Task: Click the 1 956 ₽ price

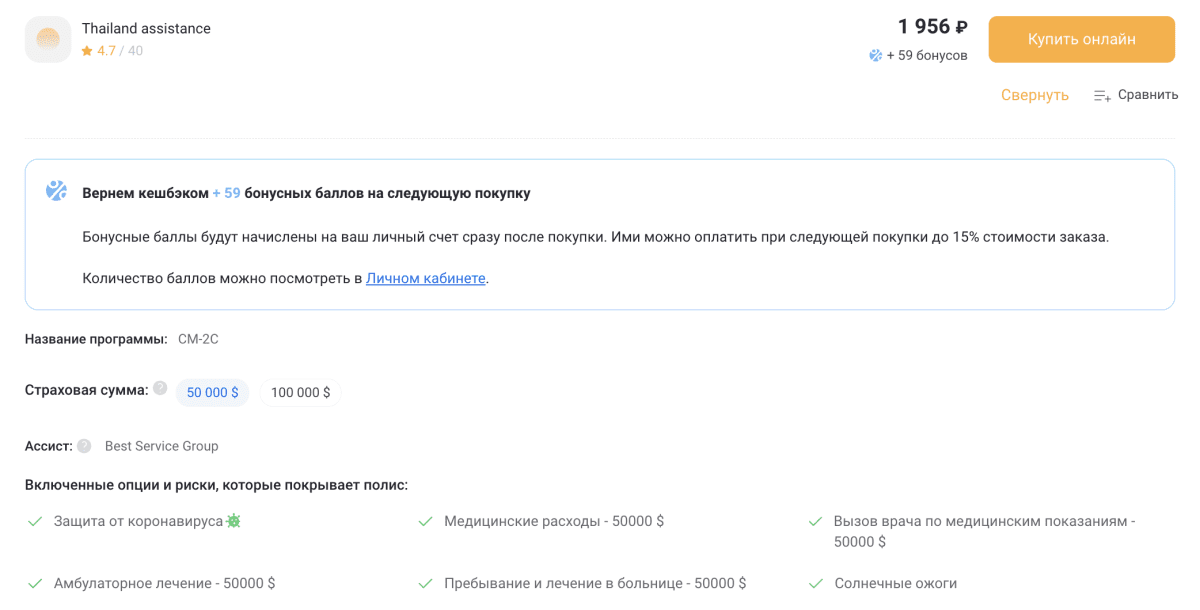Action: tap(932, 27)
